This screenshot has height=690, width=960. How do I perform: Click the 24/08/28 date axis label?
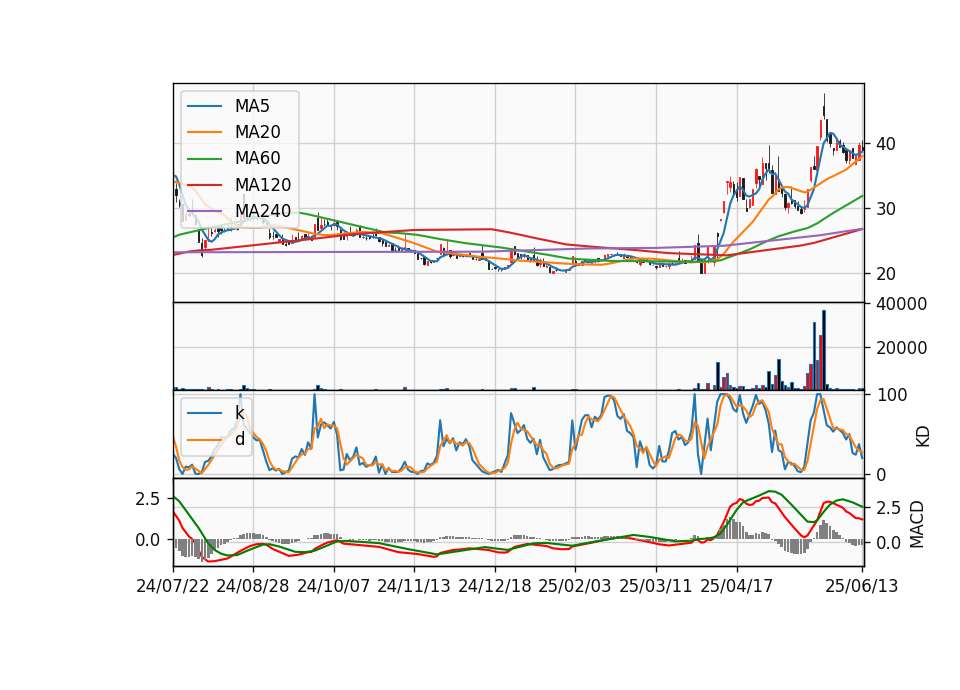click(253, 586)
